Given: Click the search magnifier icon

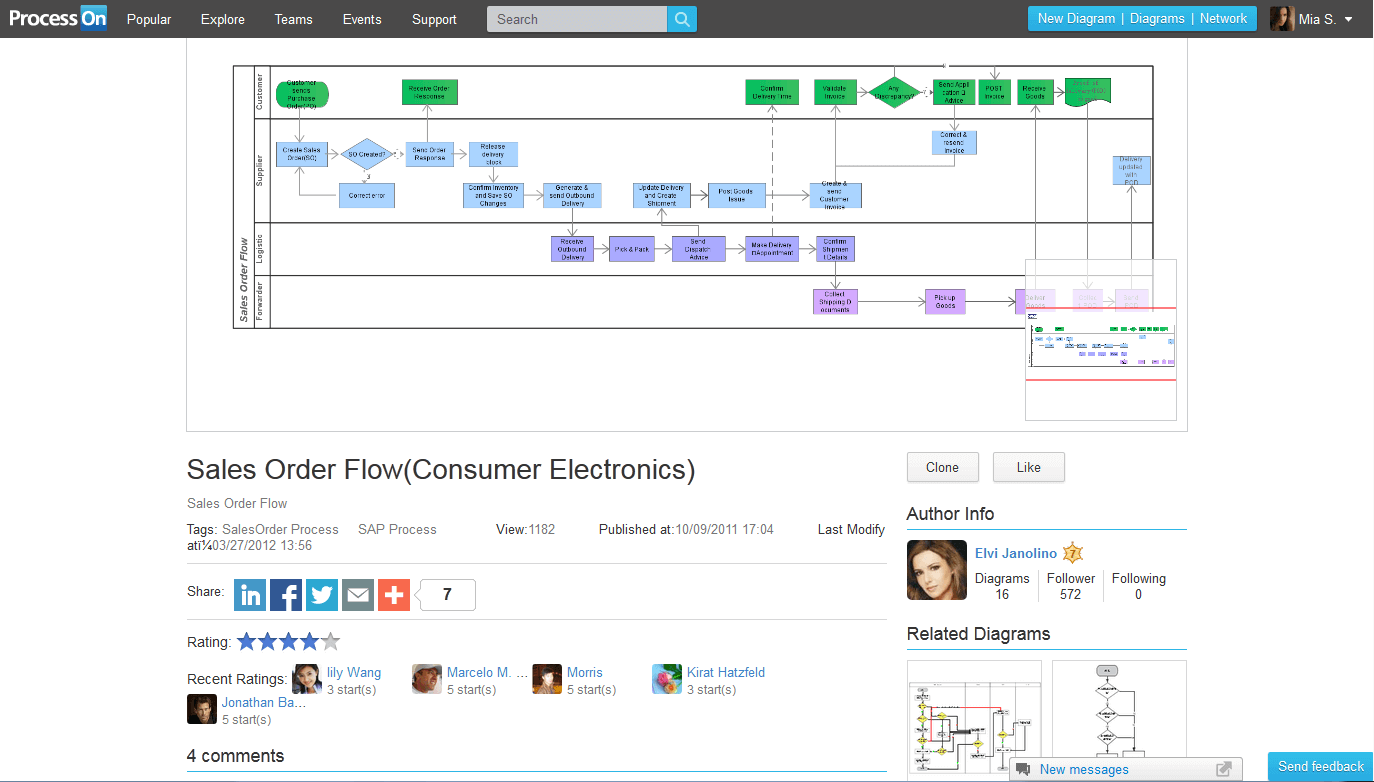Looking at the screenshot, I should pyautogui.click(x=682, y=18).
